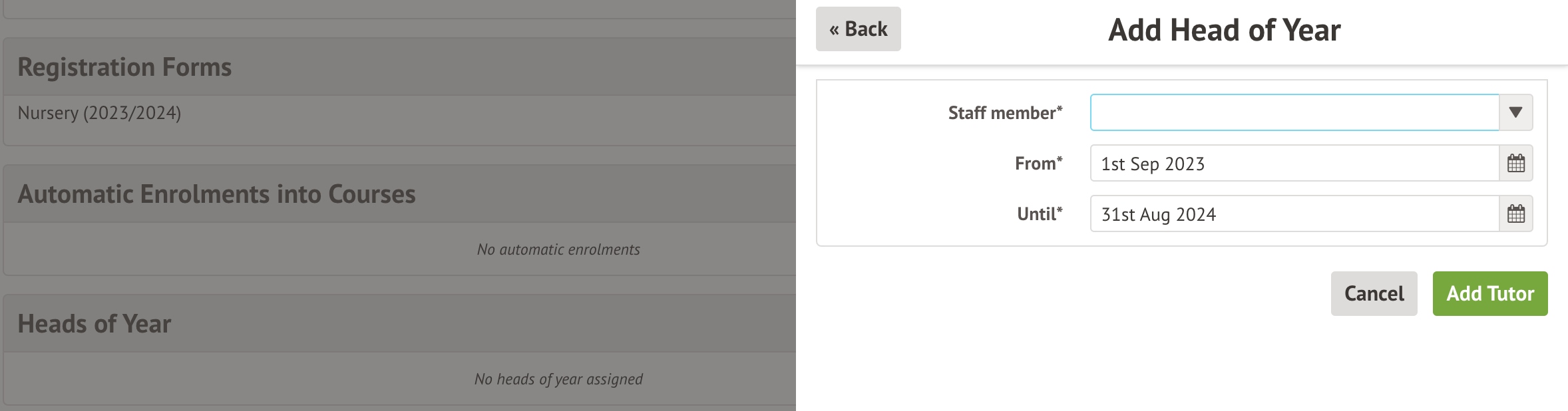Click the Add Head of Year title

click(1224, 31)
